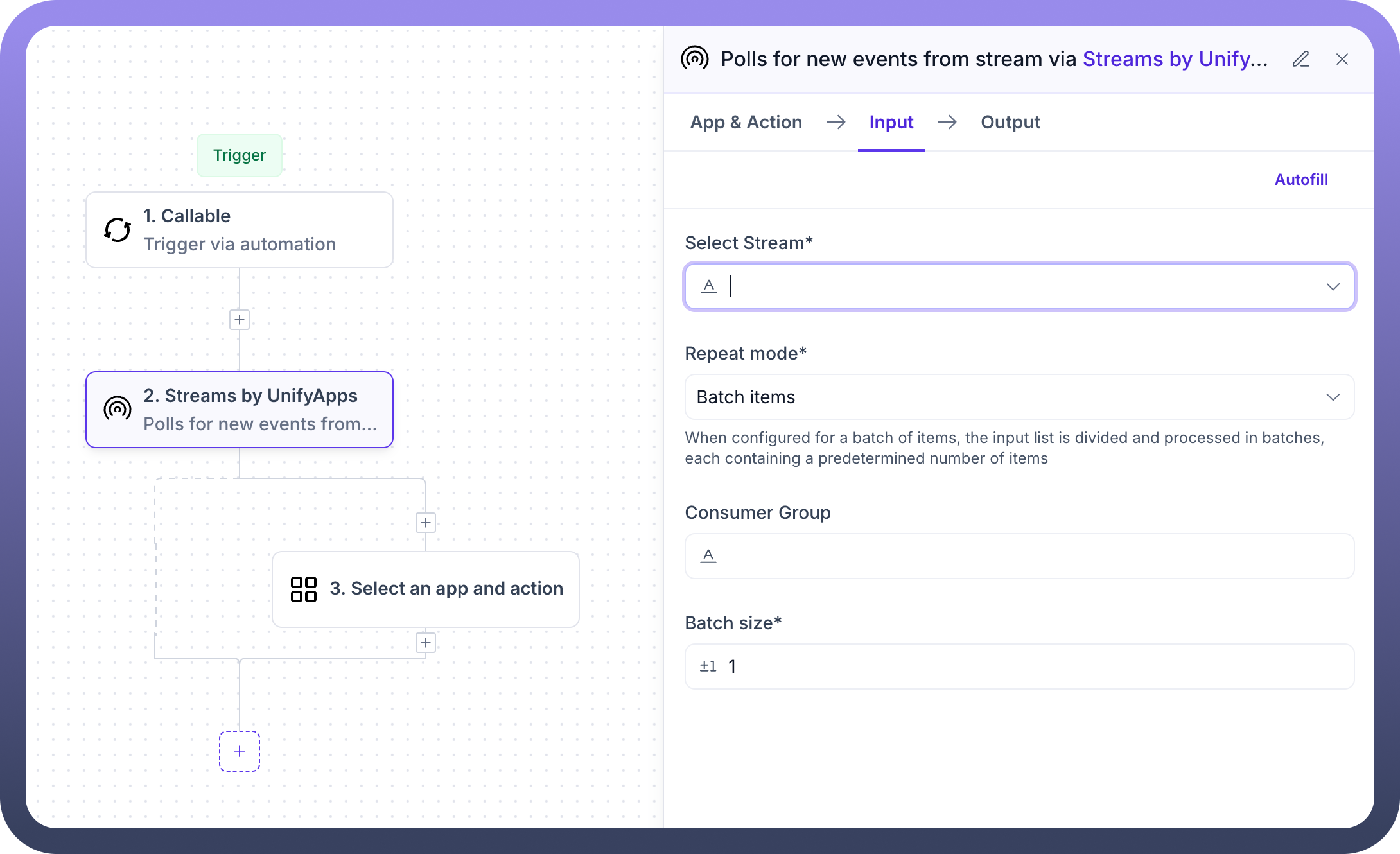The height and width of the screenshot is (854, 1400).
Task: Click the Streams broadcast icon in panel header
Action: pyautogui.click(x=694, y=59)
